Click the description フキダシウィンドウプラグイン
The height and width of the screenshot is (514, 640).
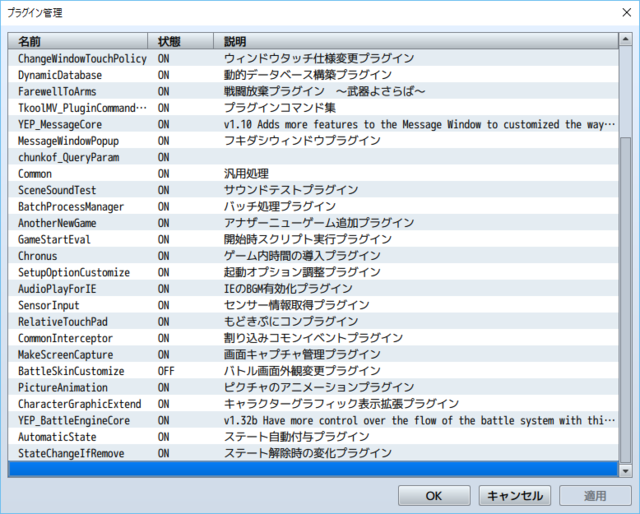pos(302,141)
